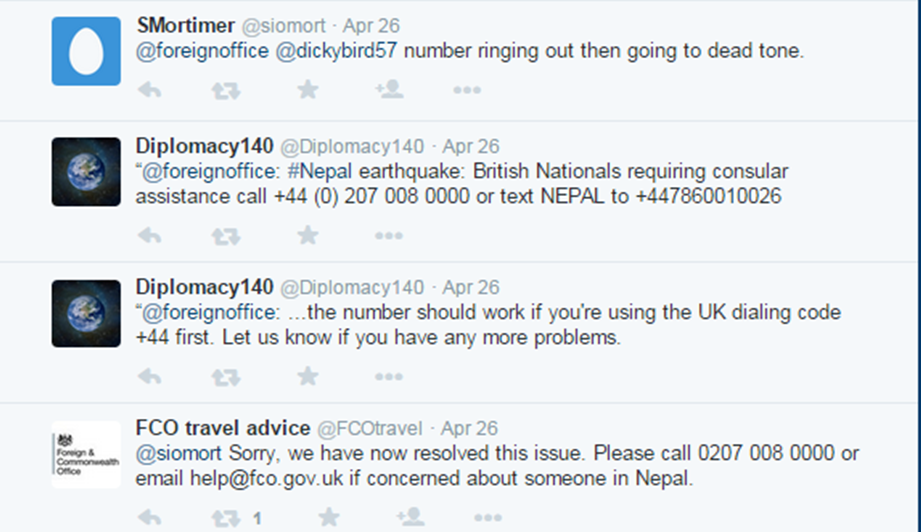Reply to SMortimer's dead tone tweet
The width and height of the screenshot is (921, 532).
149,91
